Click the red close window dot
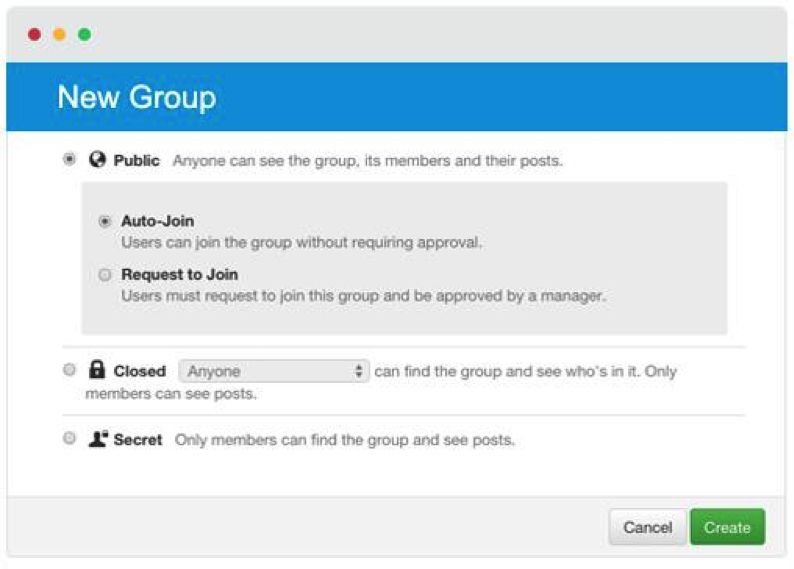This screenshot has width=794, height=569. (x=34, y=34)
